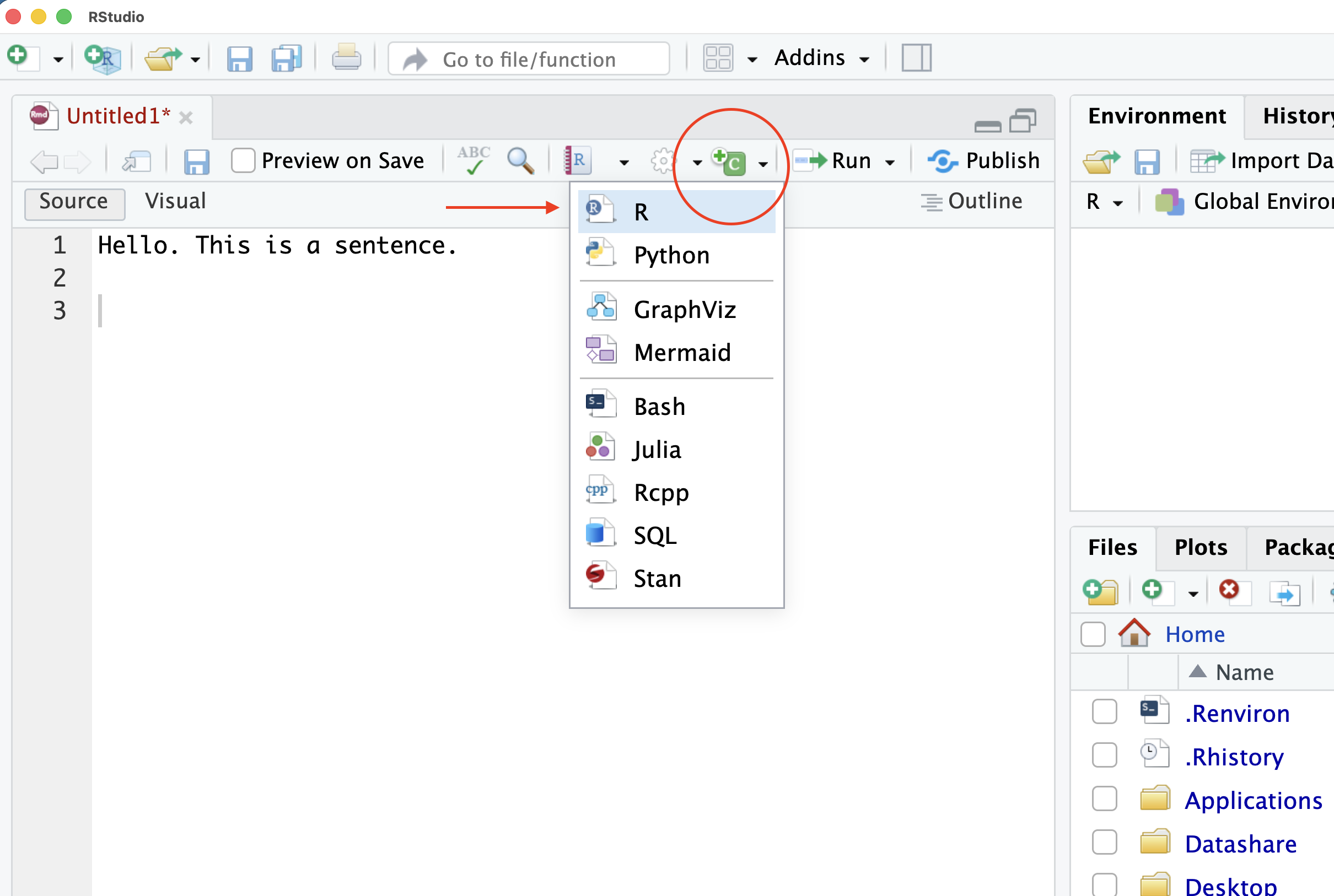Click the Publish button
This screenshot has height=896, width=1334.
pos(983,160)
